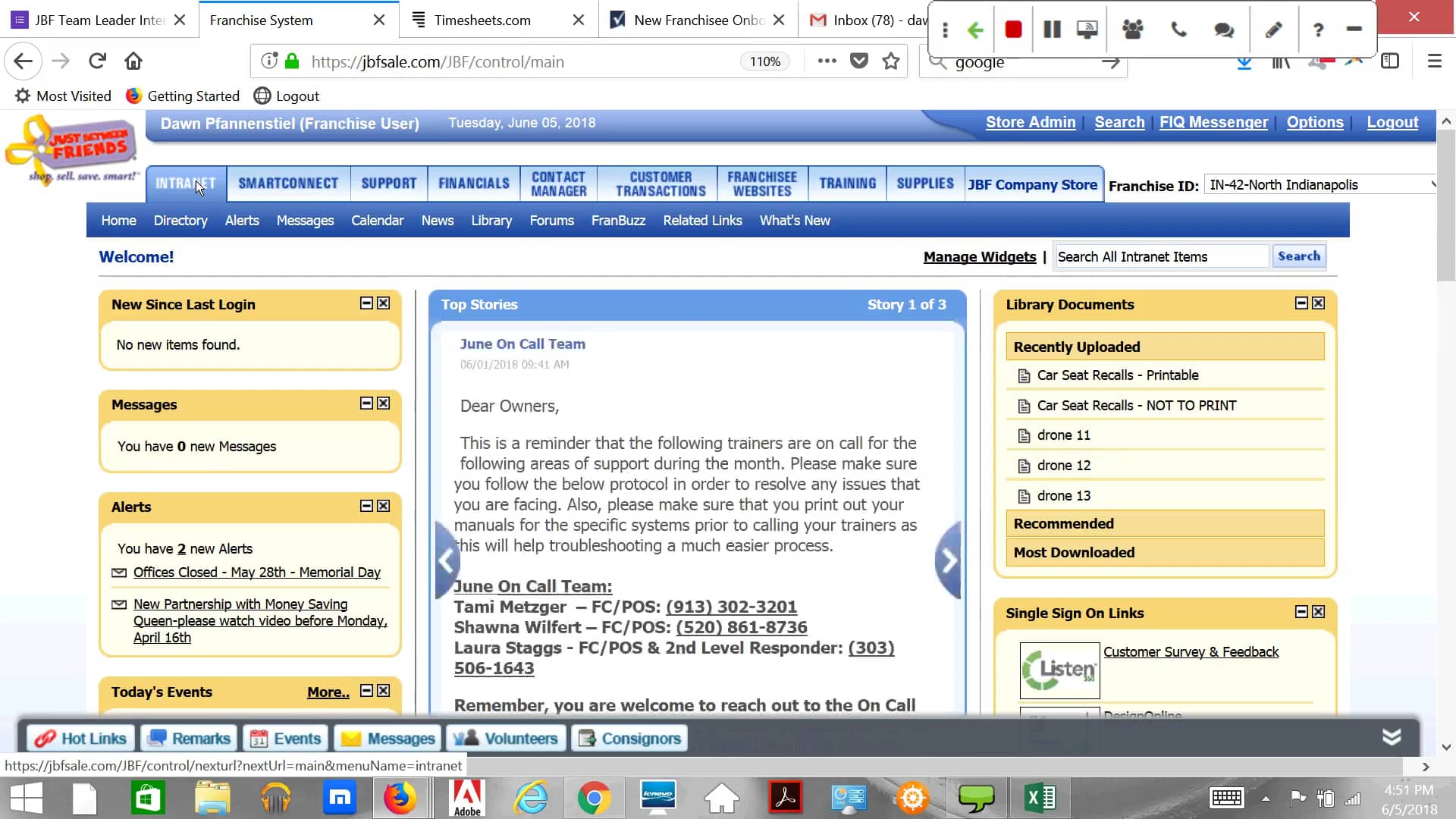Close the Alerts widget
Screen dimensions: 1456x819
(x=384, y=506)
